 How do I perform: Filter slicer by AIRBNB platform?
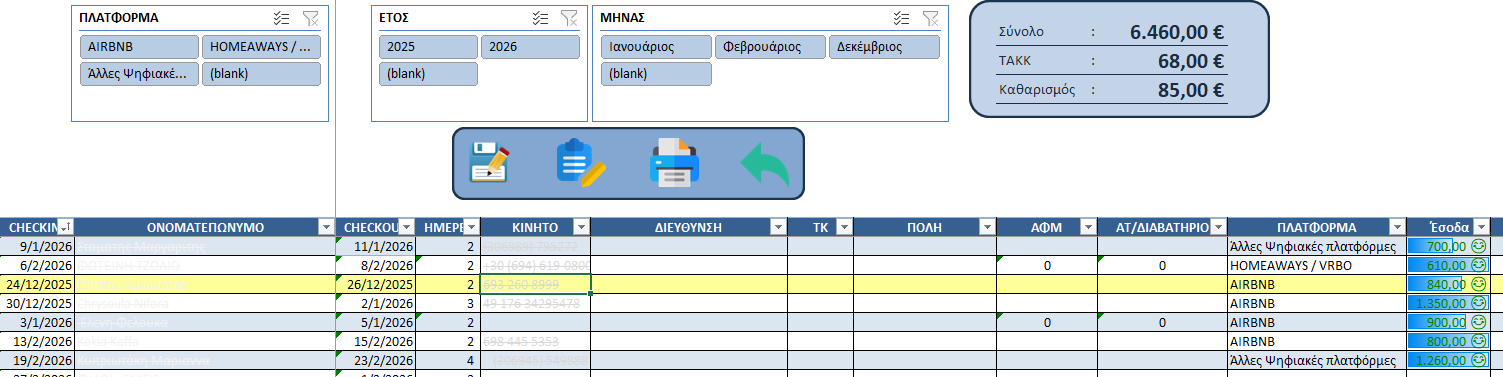[x=139, y=47]
